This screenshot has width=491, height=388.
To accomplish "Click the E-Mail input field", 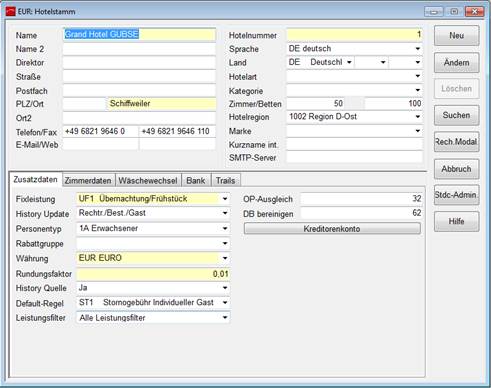I will click(x=100, y=144).
